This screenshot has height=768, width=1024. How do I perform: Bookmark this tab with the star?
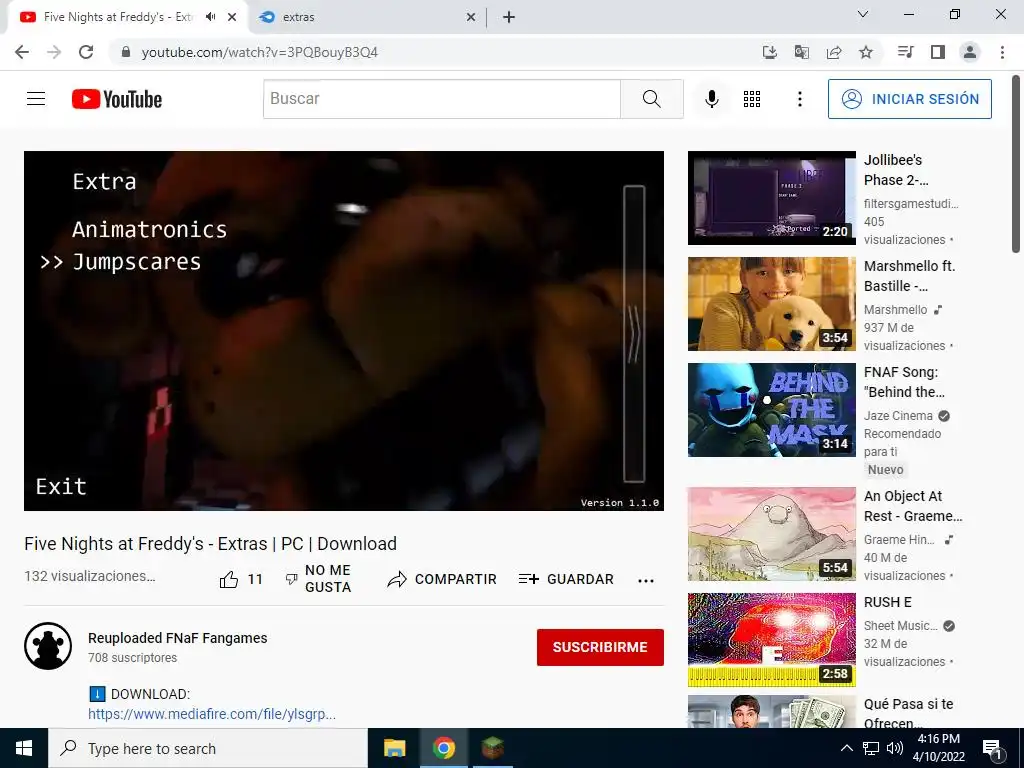click(866, 52)
